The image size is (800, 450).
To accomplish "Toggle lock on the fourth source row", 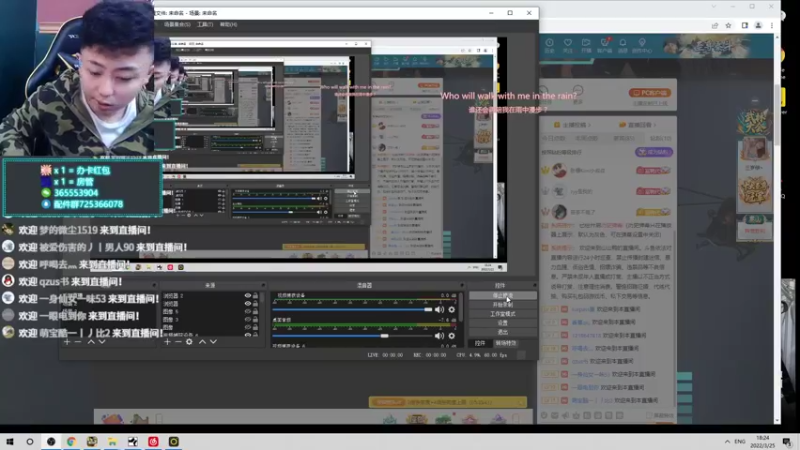I will pos(256,319).
